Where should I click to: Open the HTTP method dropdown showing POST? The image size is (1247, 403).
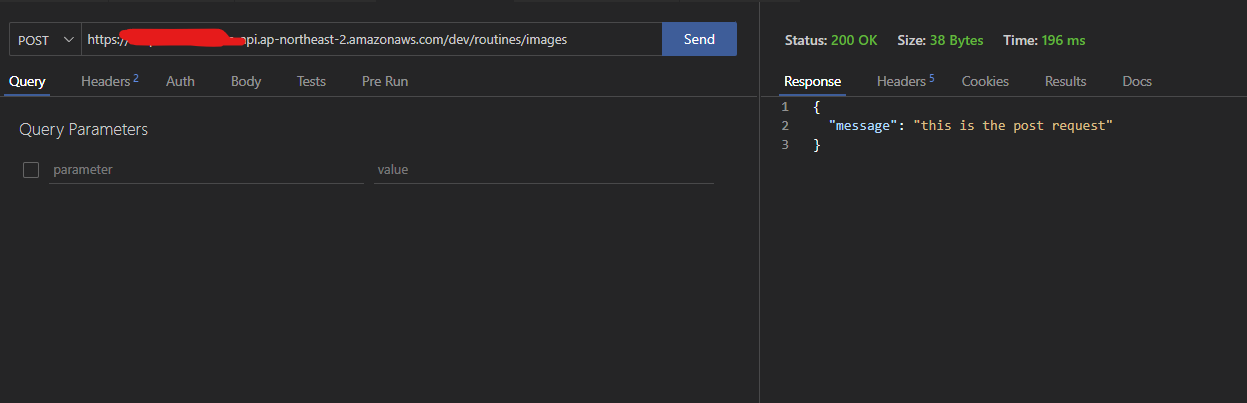[x=45, y=40]
